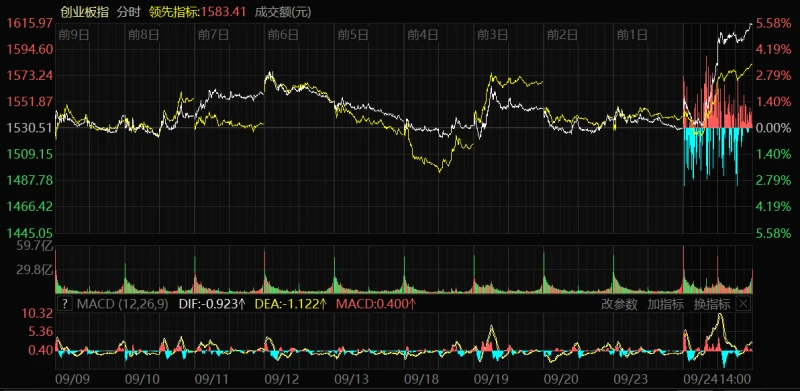Viewport: 800px width, 391px height.
Task: Select the 前6日 day marker
Action: [283, 35]
